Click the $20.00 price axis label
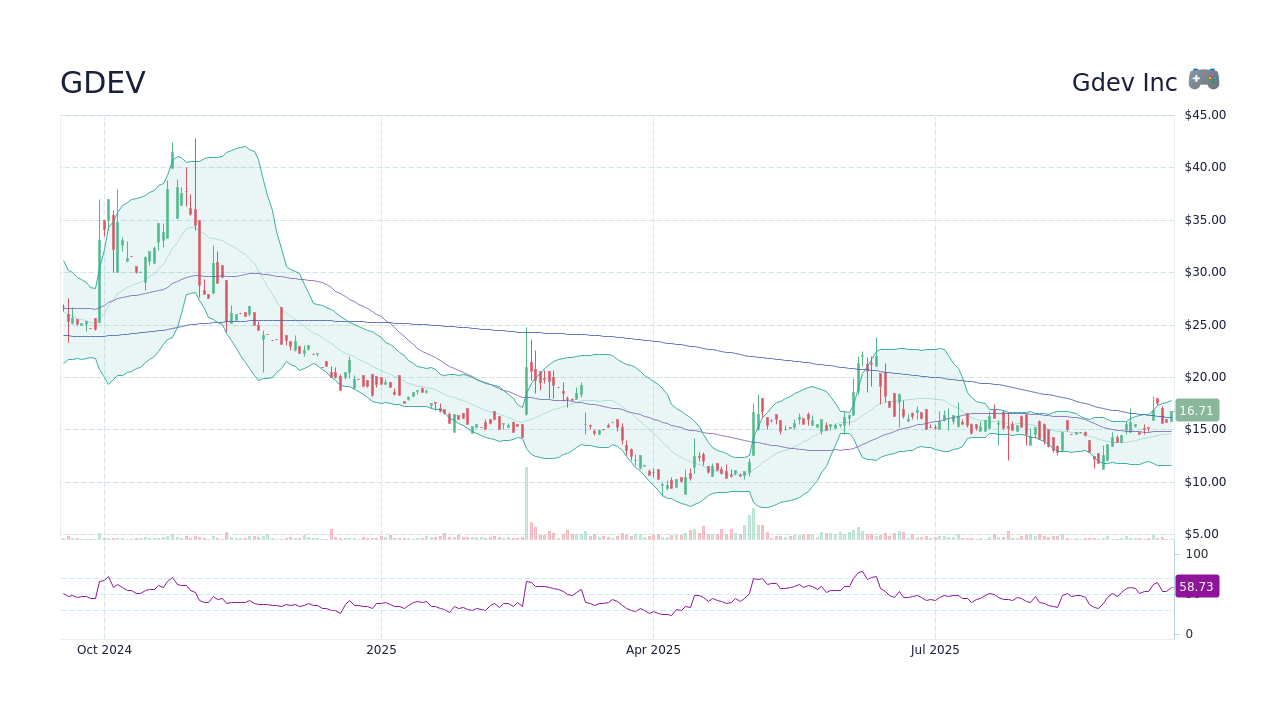The height and width of the screenshot is (720, 1280). click(x=1205, y=377)
